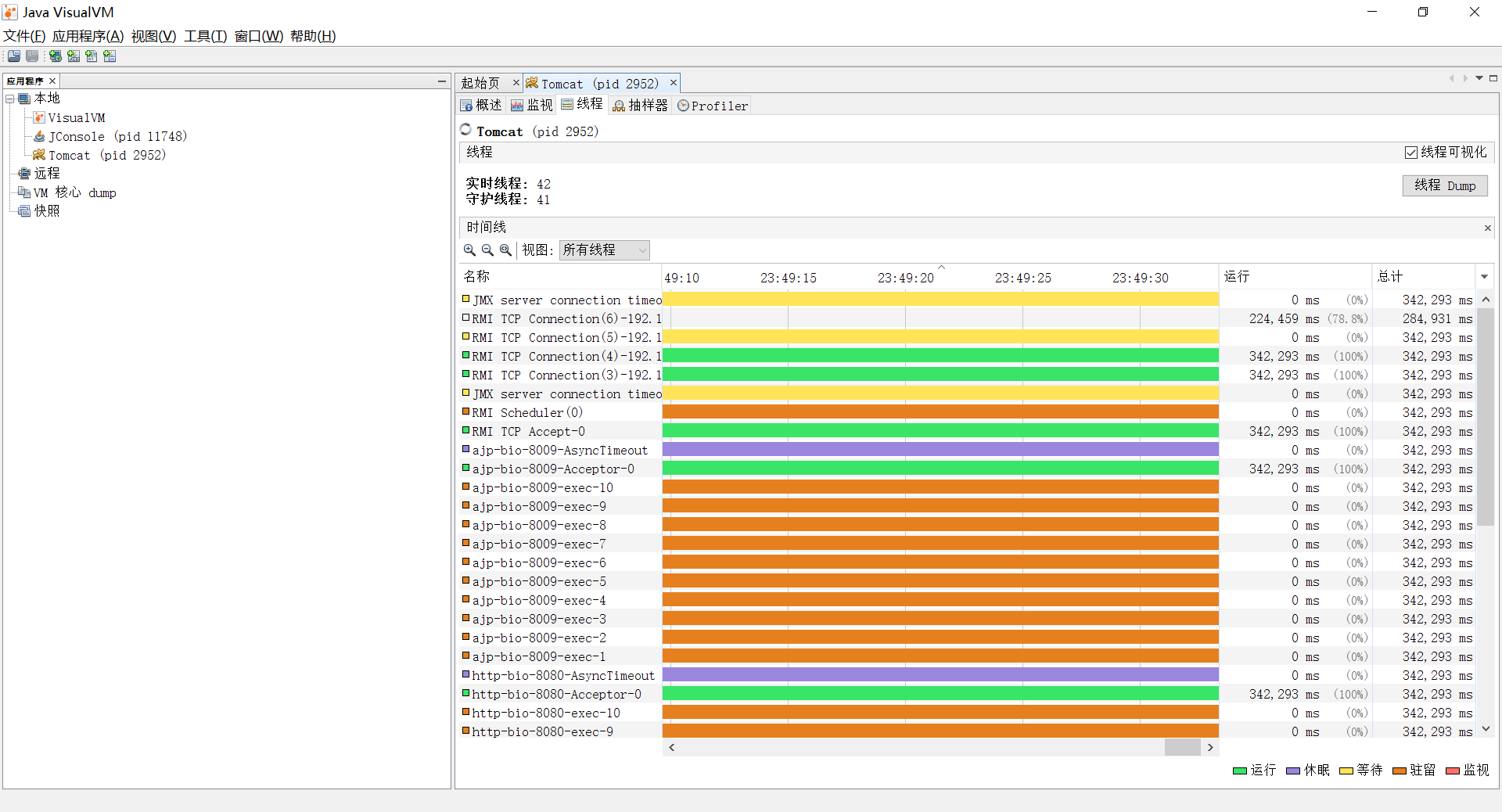Open the Profiler tab
This screenshot has width=1502, height=812.
tap(713, 106)
